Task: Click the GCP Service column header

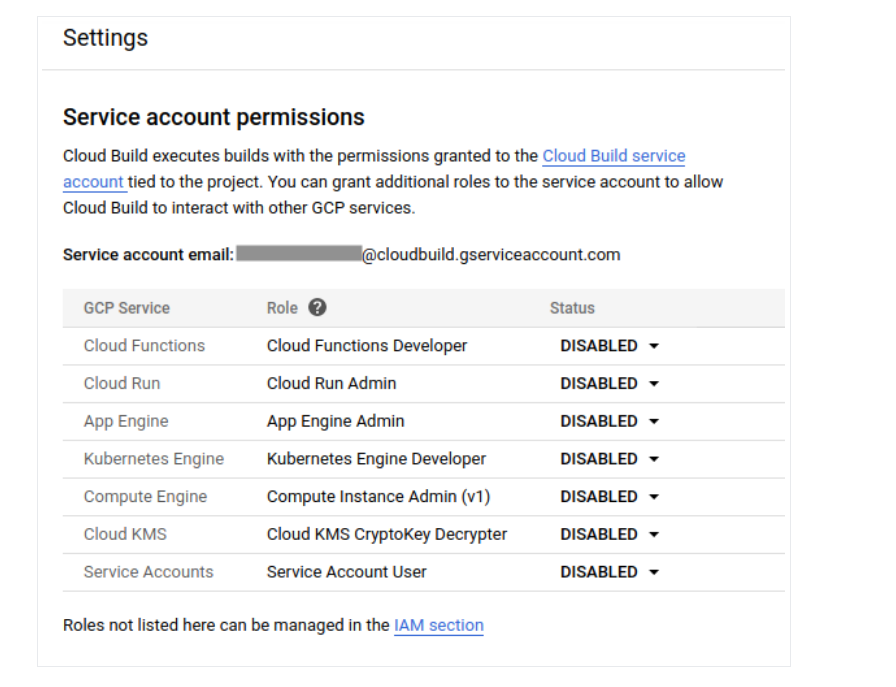Action: (x=127, y=308)
